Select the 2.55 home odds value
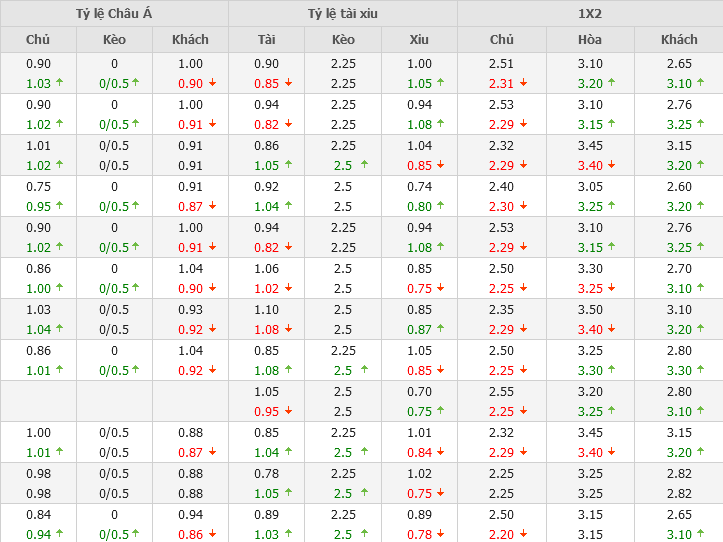 point(502,391)
